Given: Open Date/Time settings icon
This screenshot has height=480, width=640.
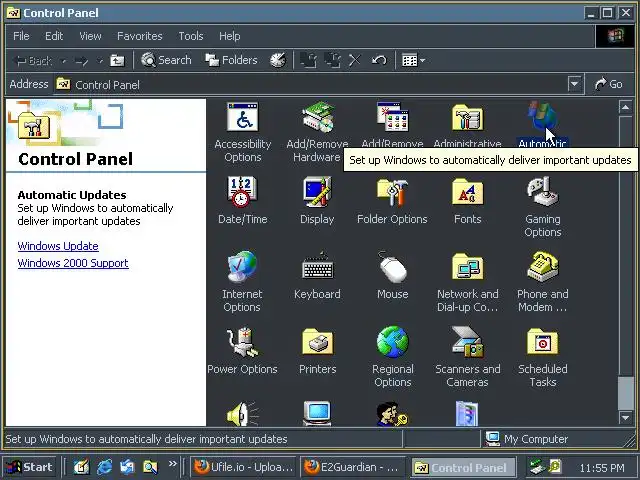Looking at the screenshot, I should tap(242, 192).
